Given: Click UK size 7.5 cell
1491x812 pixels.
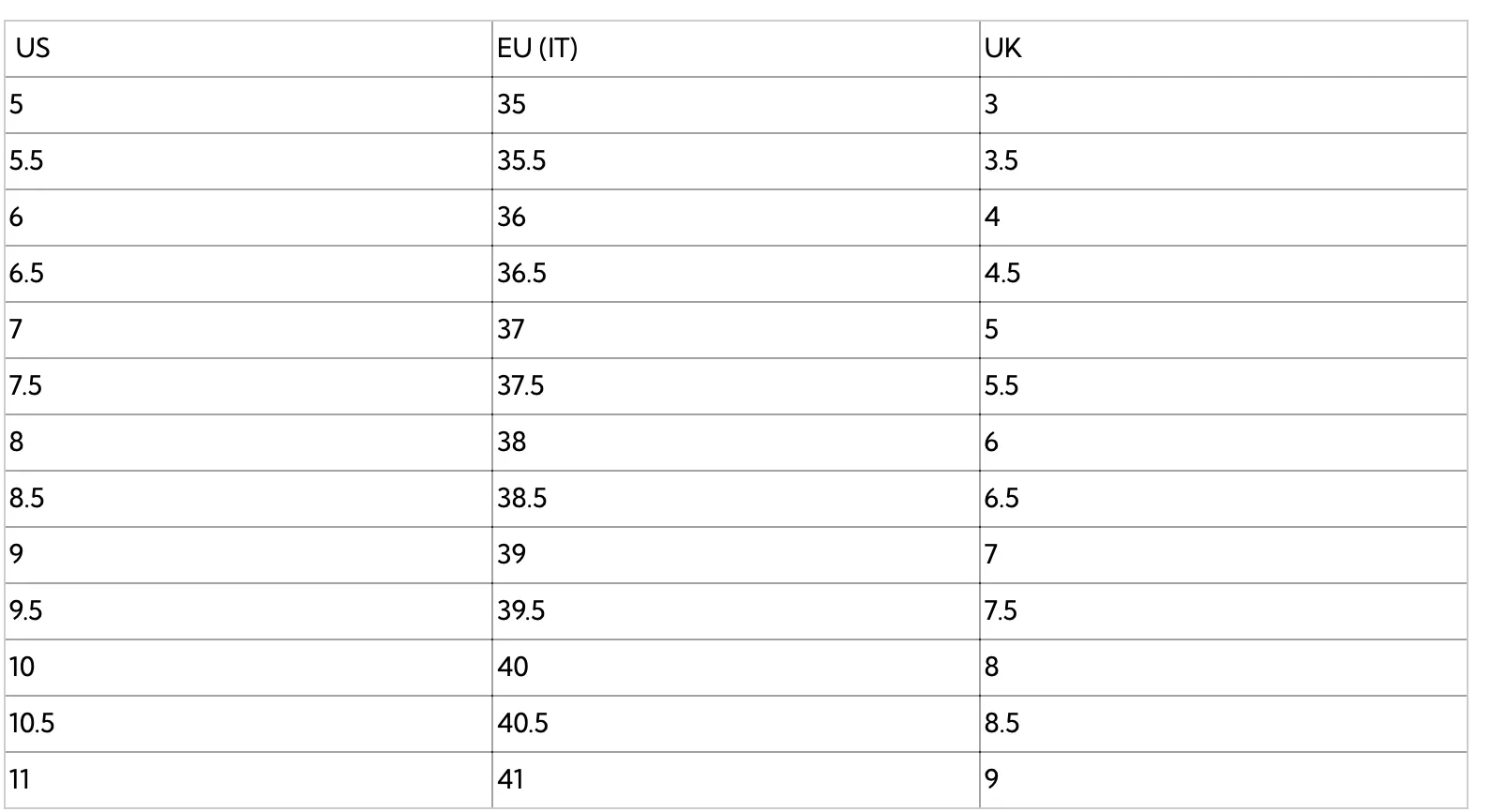Looking at the screenshot, I should pyautogui.click(x=1224, y=611).
